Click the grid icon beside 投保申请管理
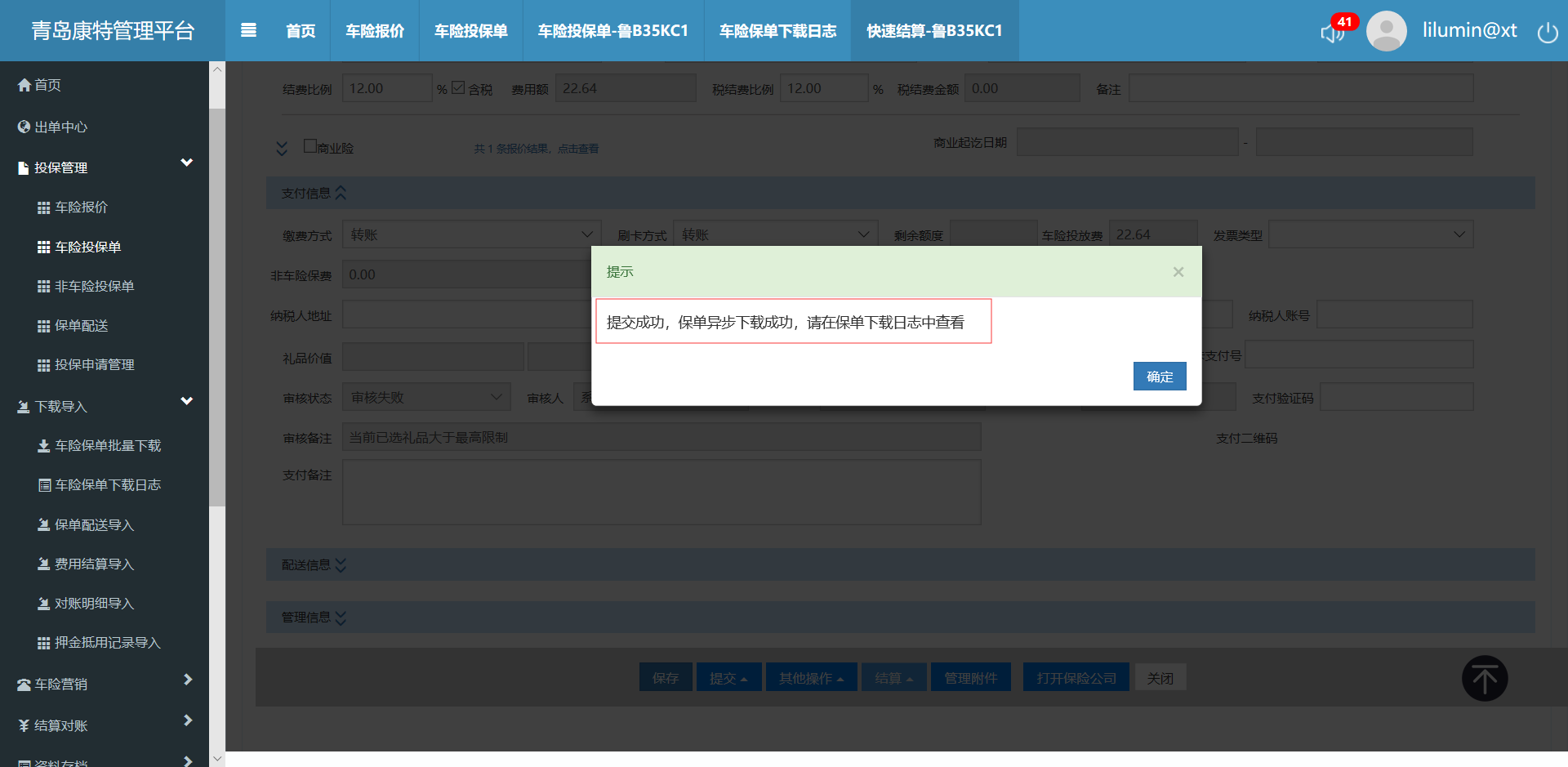The image size is (1568, 767). [44, 365]
